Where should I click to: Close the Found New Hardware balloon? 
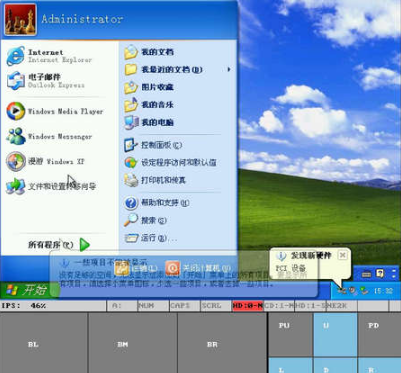342,255
